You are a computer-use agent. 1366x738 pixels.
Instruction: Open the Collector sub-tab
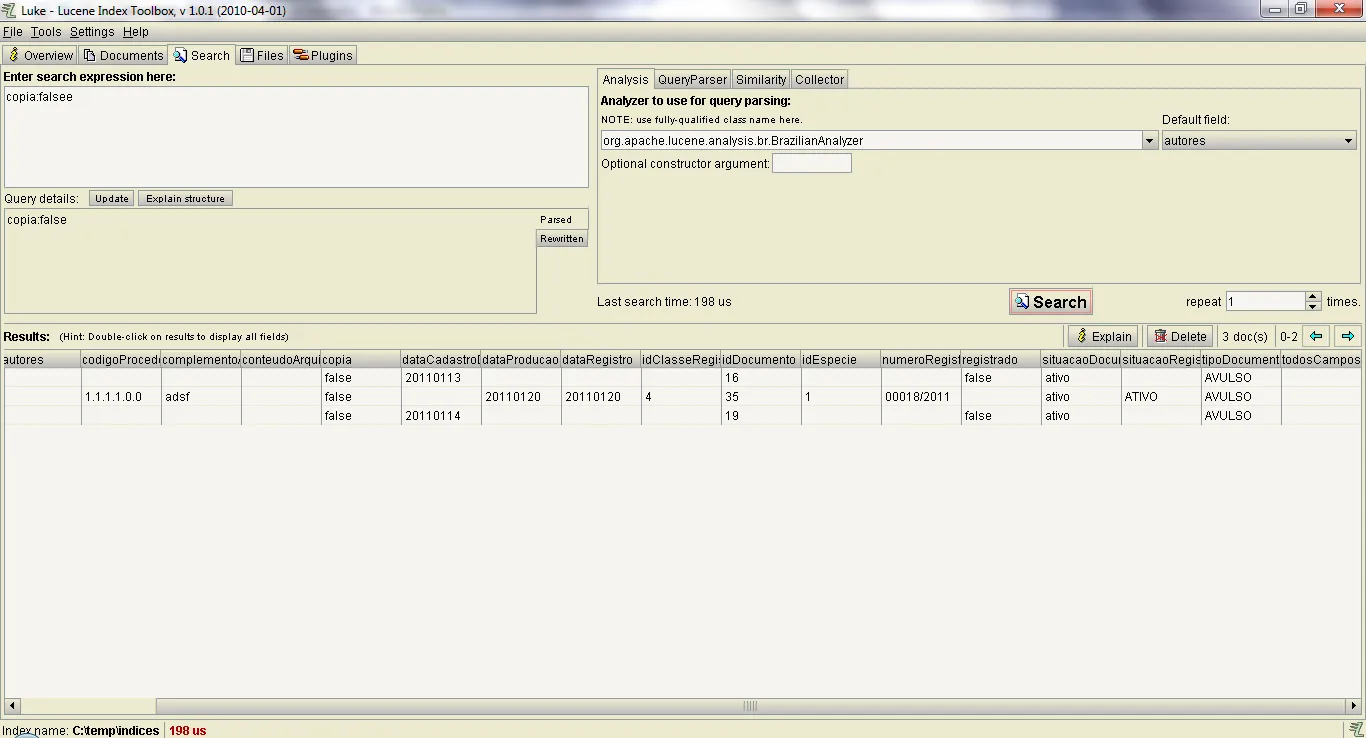(820, 79)
